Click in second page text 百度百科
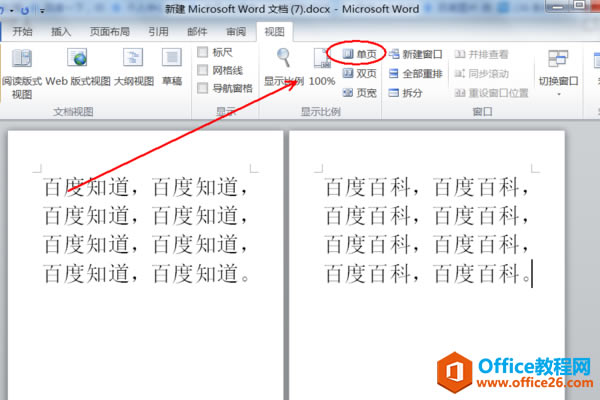The width and height of the screenshot is (600, 400). pyautogui.click(x=427, y=230)
